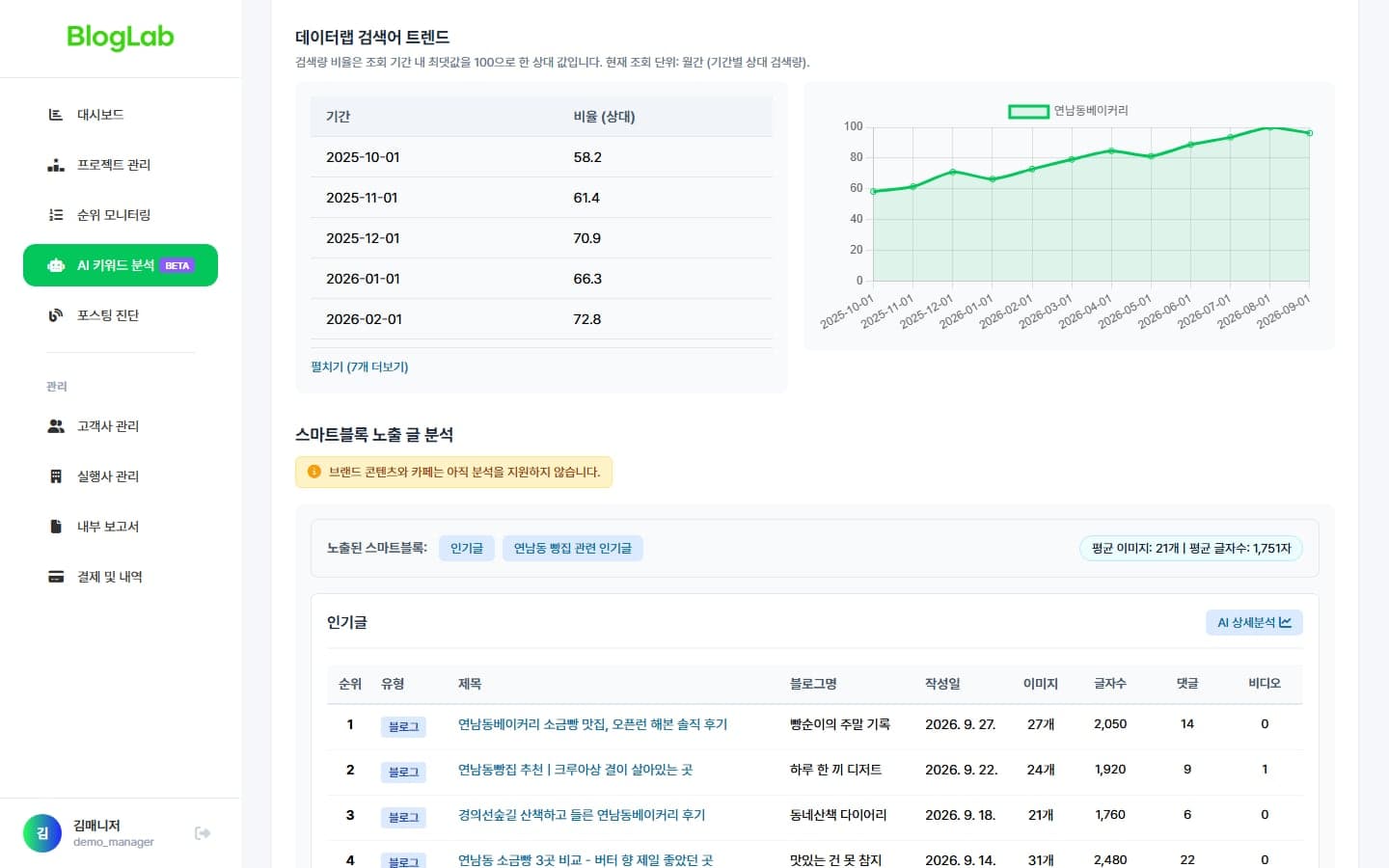Open 내부 보고서 section
The image size is (1389, 868).
(121, 527)
